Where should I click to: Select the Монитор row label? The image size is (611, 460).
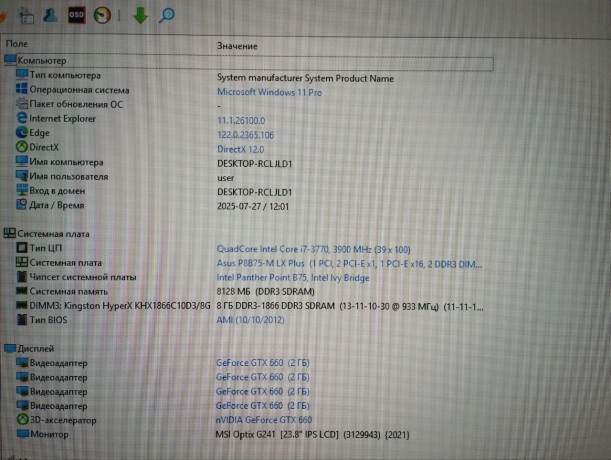pyautogui.click(x=49, y=434)
